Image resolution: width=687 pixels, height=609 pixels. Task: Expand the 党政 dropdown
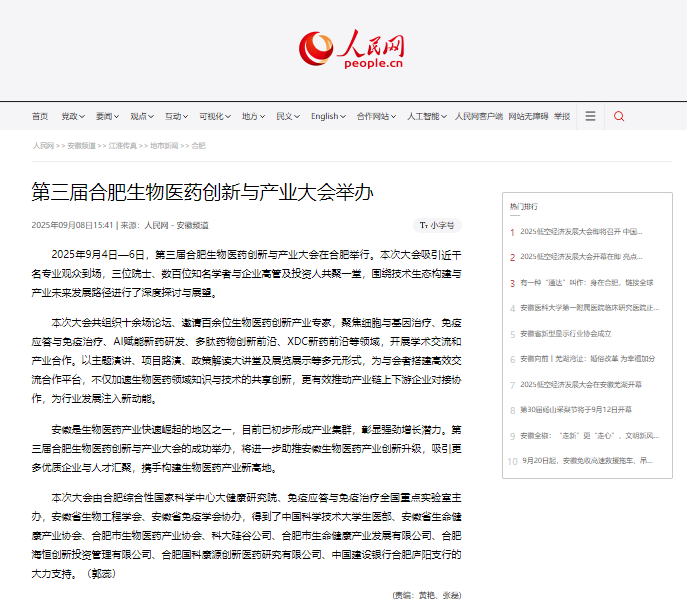[x=73, y=116]
